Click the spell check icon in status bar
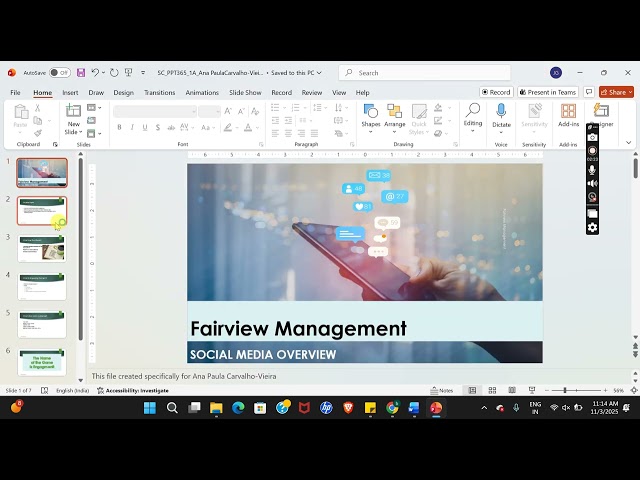 tap(44, 391)
